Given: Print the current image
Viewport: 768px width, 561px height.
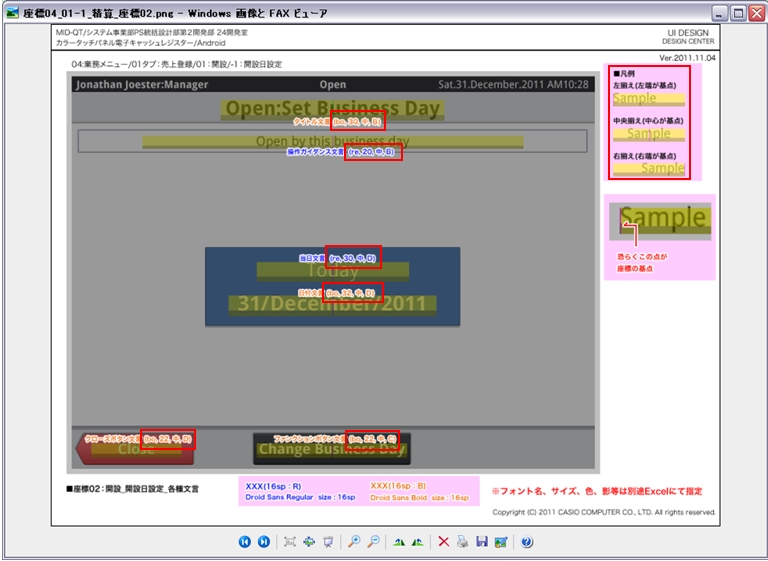Looking at the screenshot, I should click(x=463, y=542).
